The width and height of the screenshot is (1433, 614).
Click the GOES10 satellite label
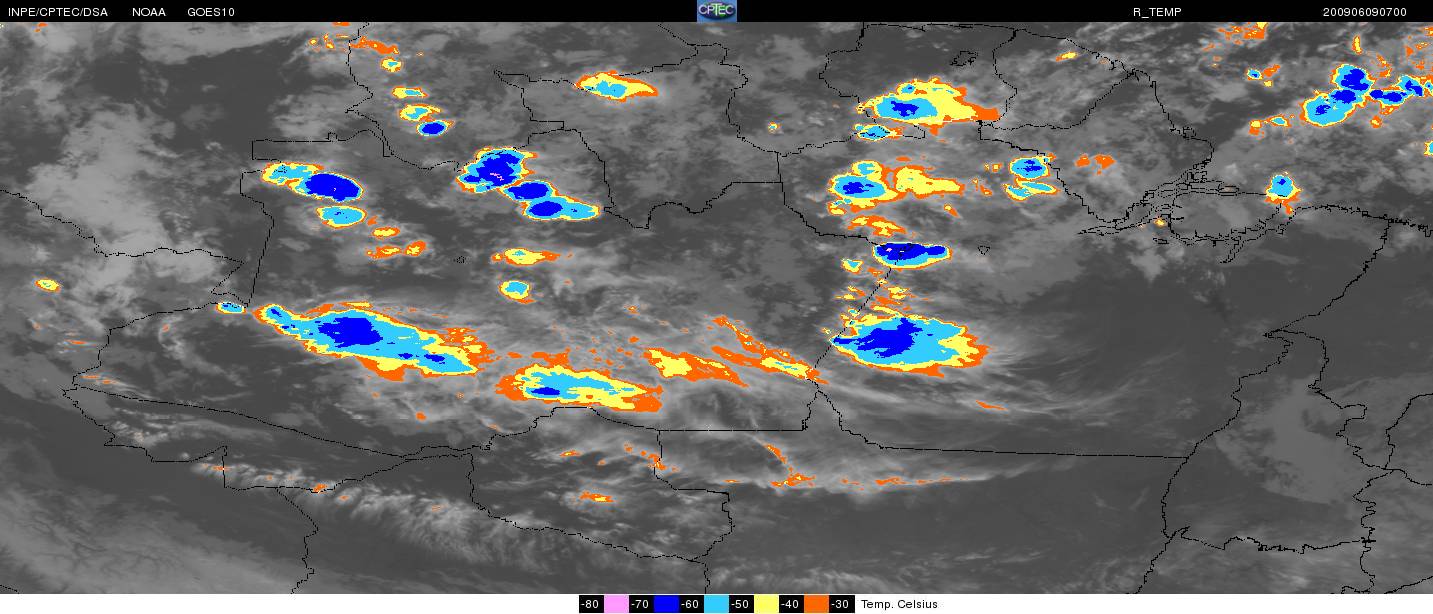click(211, 12)
